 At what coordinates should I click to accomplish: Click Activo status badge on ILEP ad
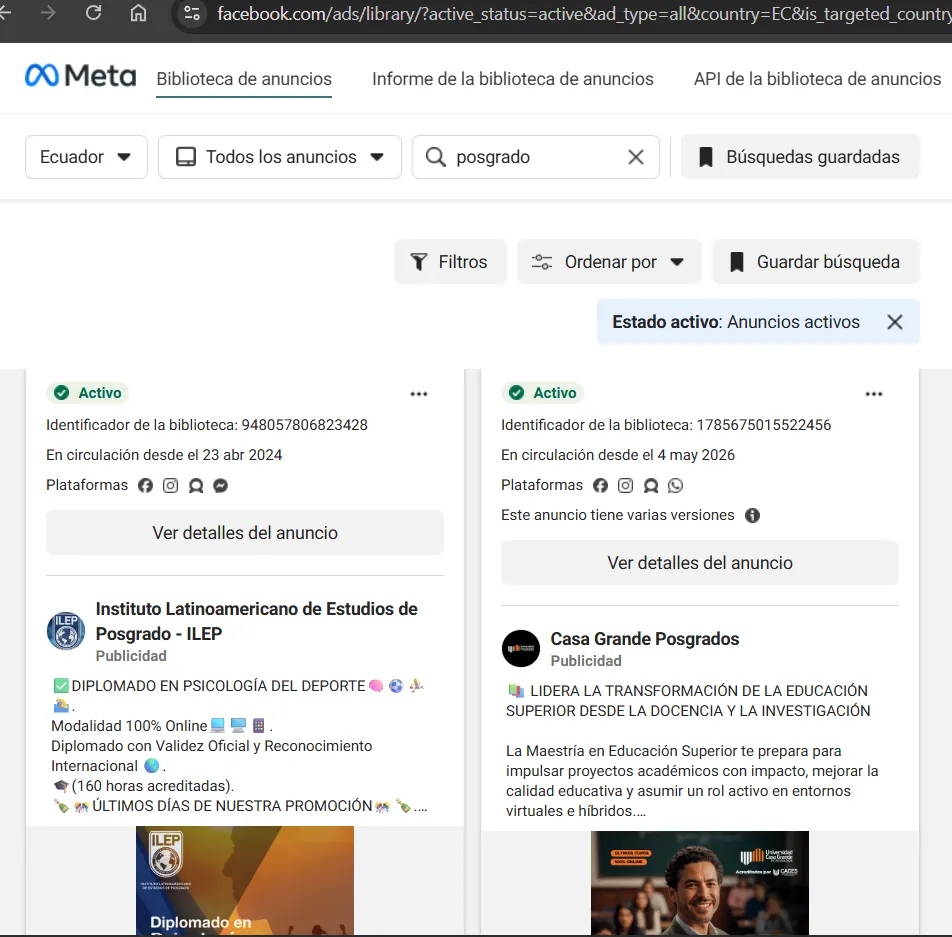pos(88,393)
